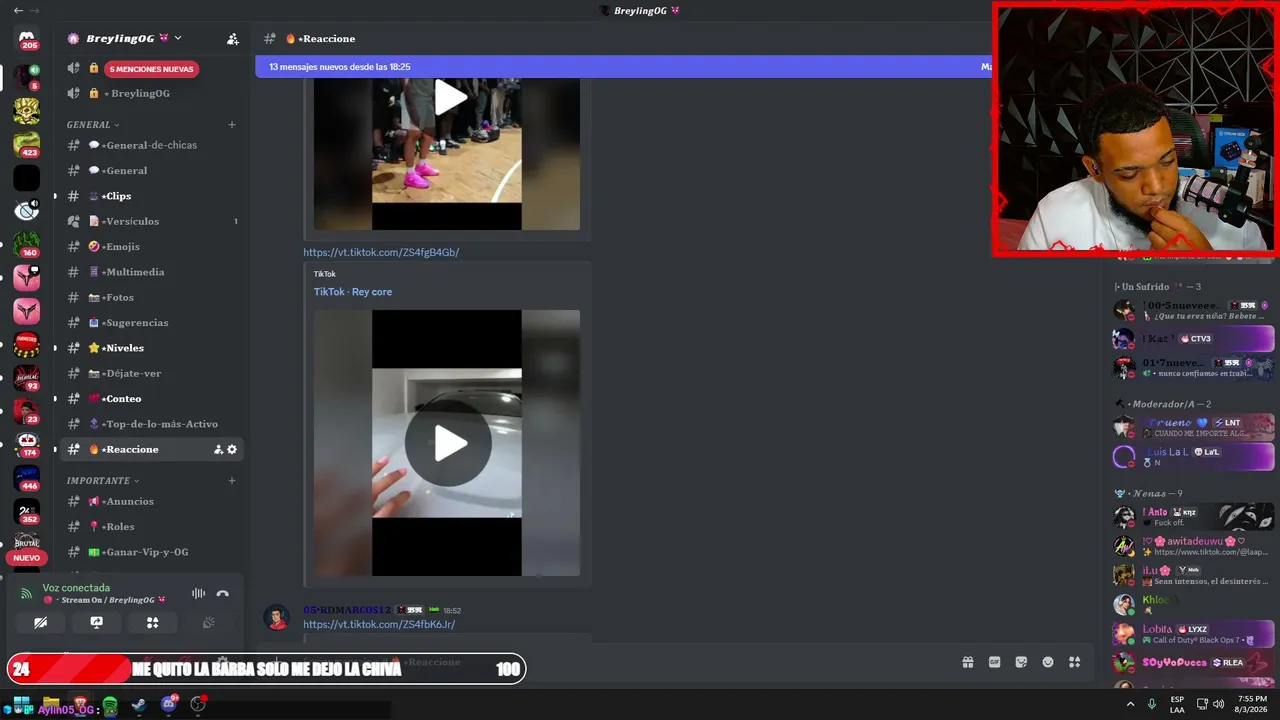The height and width of the screenshot is (720, 1280).
Task: Open the server with 423 badge
Action: [x=27, y=144]
